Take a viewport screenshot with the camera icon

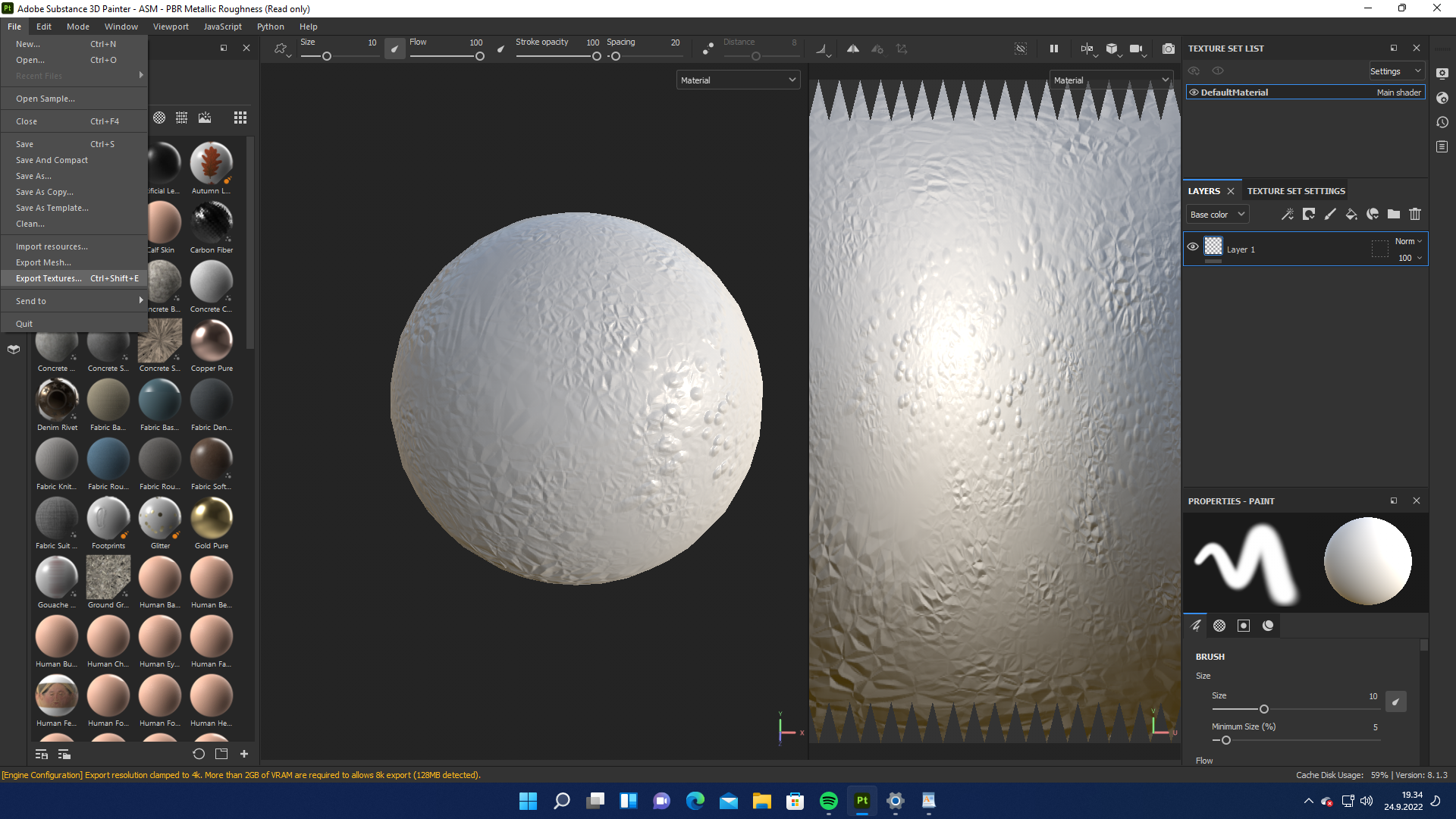(x=1168, y=49)
